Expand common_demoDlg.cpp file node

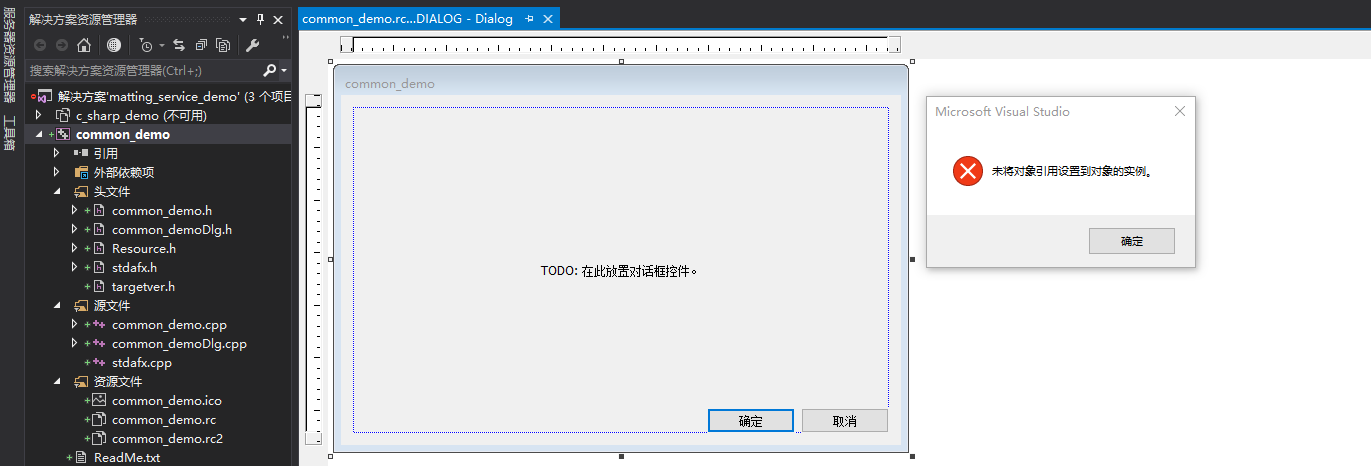pyautogui.click(x=75, y=344)
